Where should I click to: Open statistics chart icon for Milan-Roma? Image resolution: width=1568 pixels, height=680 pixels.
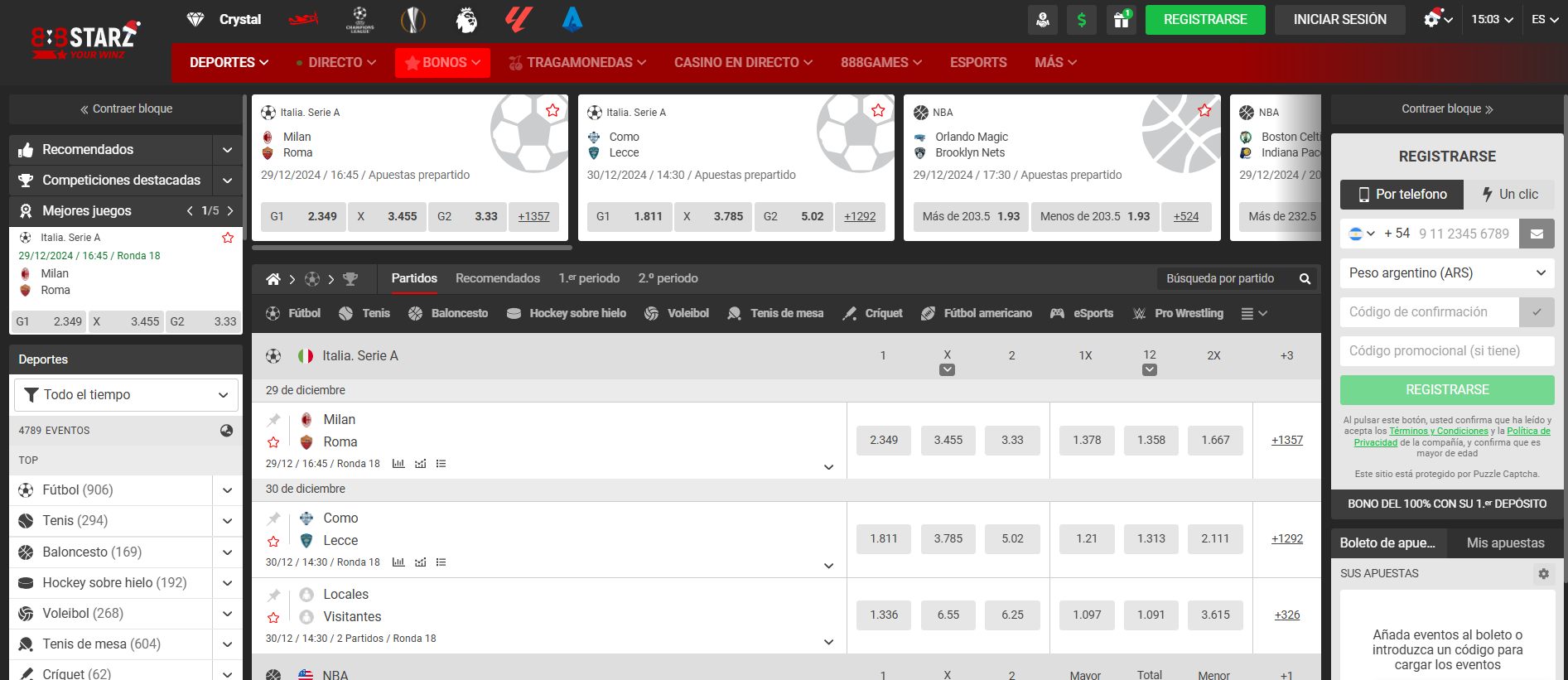pyautogui.click(x=398, y=464)
